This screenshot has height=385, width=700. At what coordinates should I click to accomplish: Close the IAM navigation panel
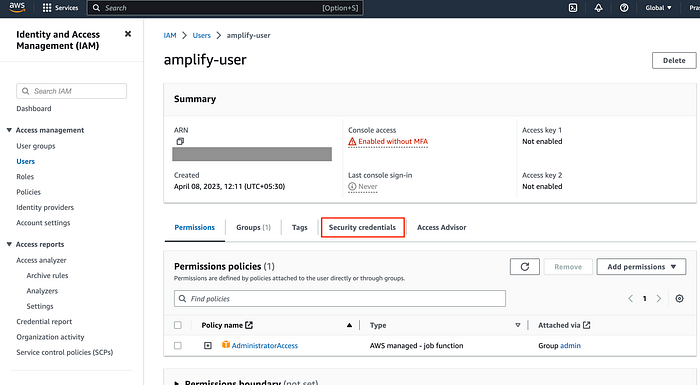[128, 34]
